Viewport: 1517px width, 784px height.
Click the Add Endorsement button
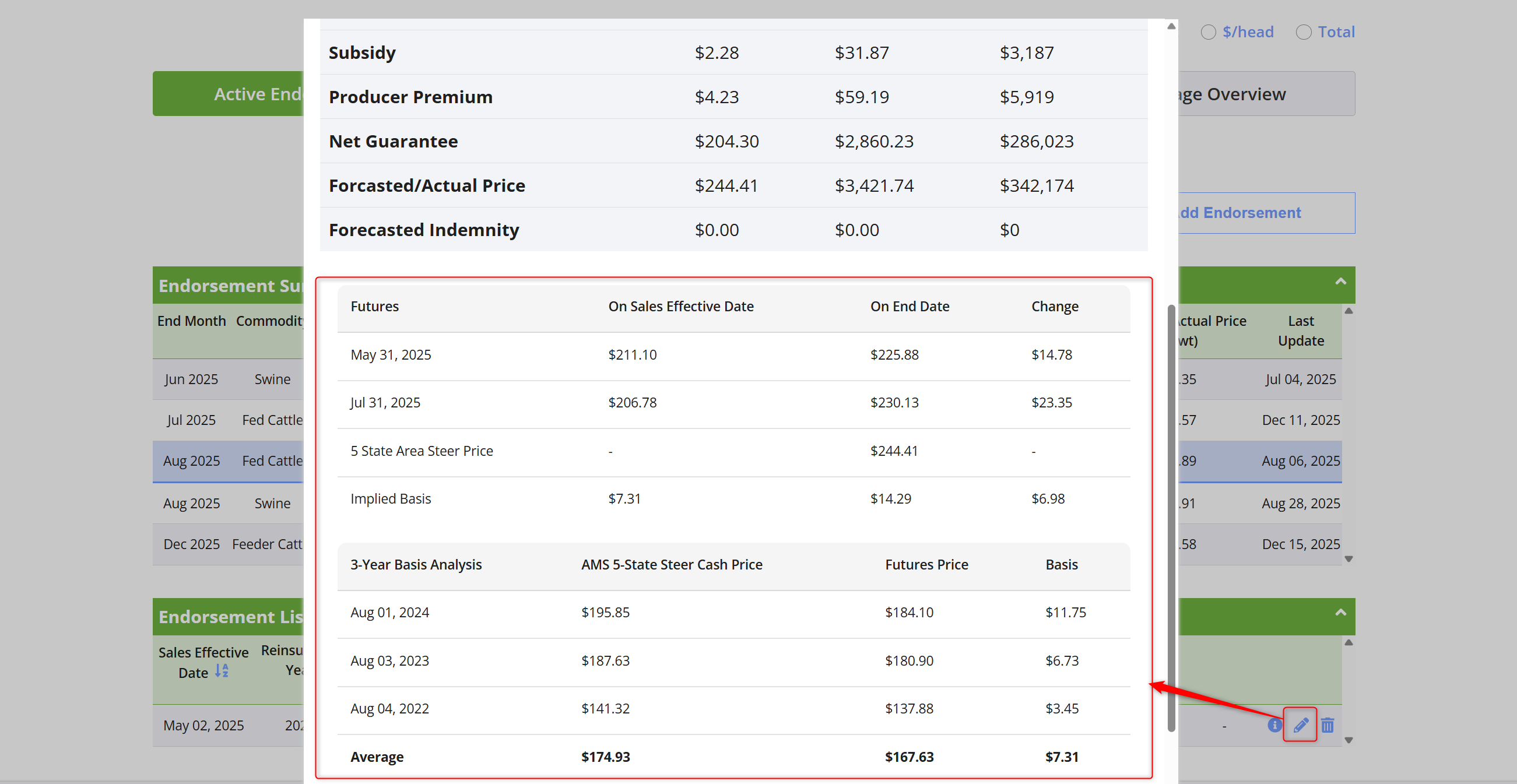tap(1266, 213)
